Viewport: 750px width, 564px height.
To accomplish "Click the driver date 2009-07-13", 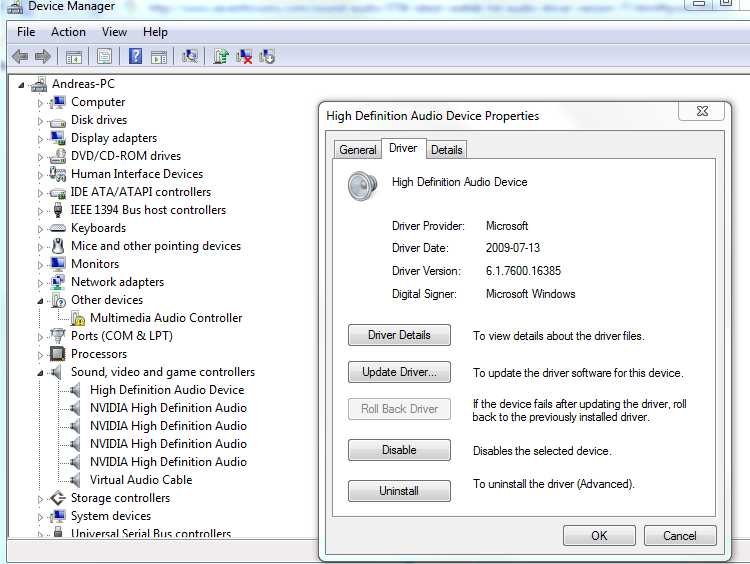I will click(513, 248).
